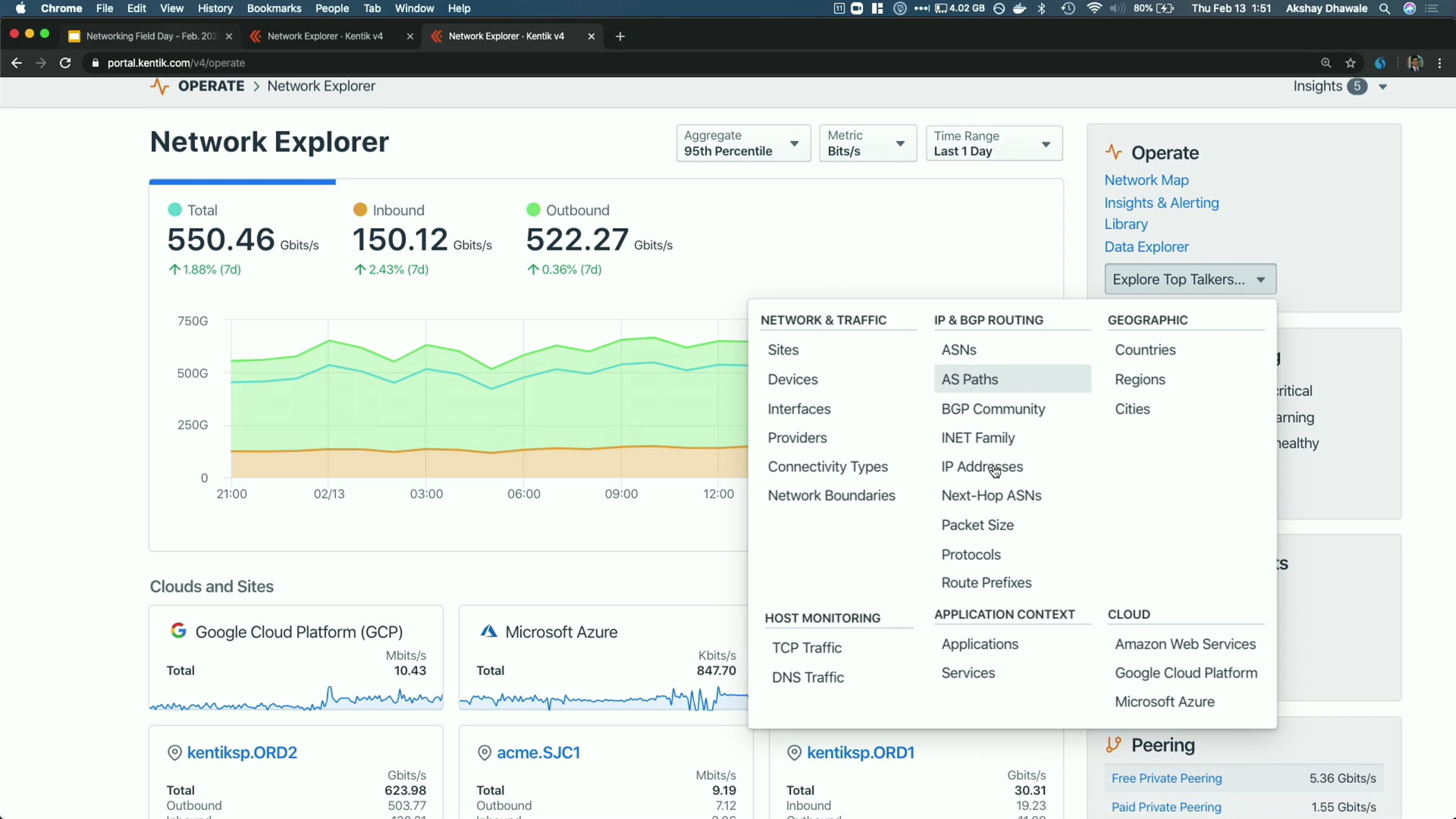Toggle the Inbound series legend dot

(x=360, y=210)
